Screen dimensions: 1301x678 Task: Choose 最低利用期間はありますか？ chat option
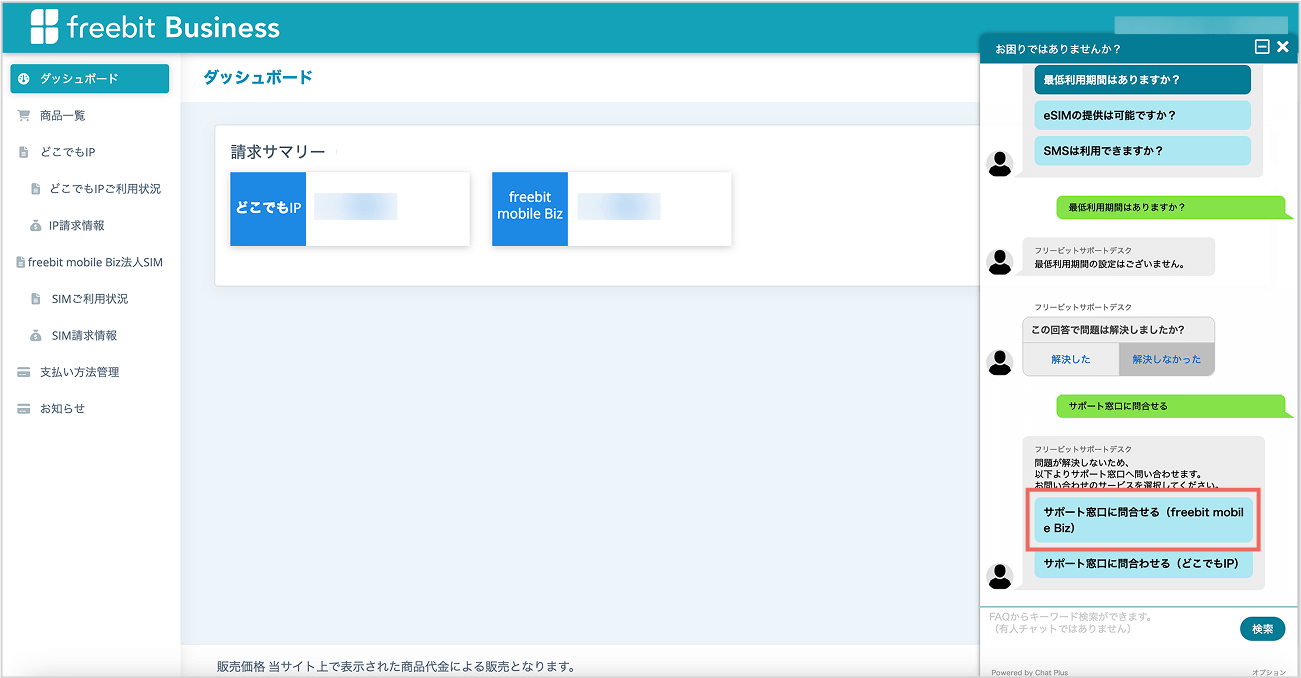click(1143, 80)
